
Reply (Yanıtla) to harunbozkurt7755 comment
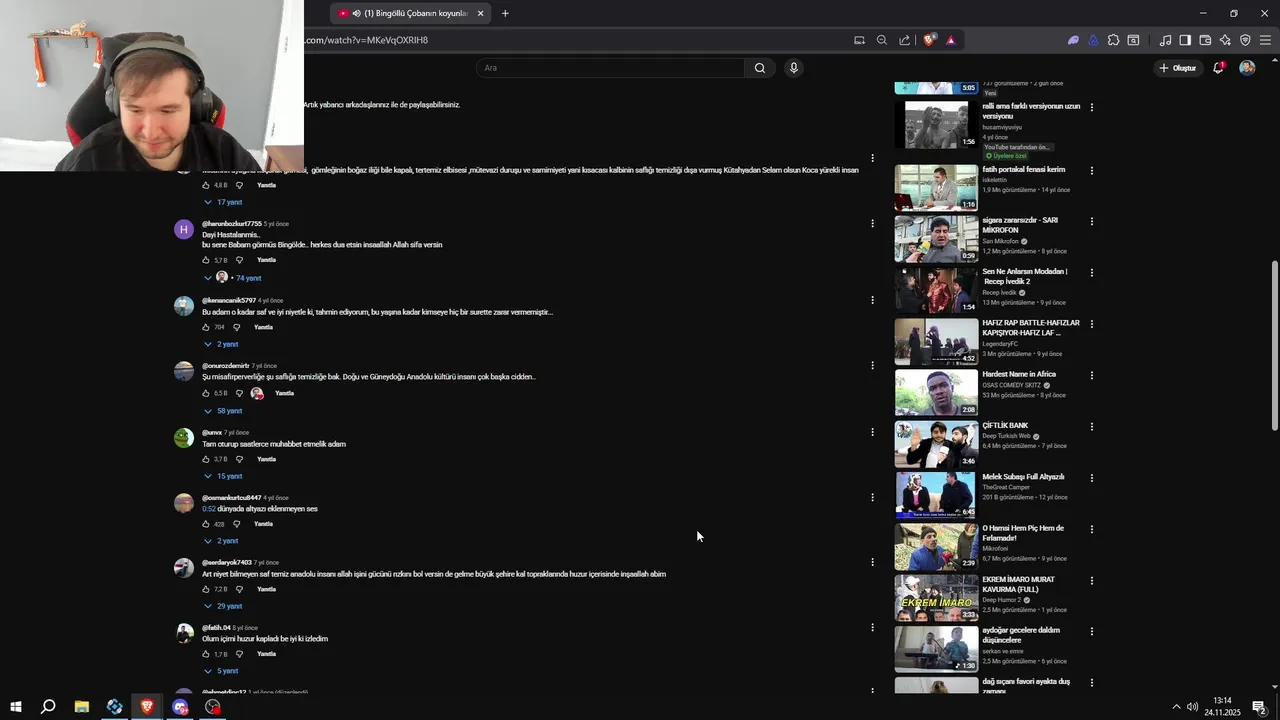click(266, 260)
